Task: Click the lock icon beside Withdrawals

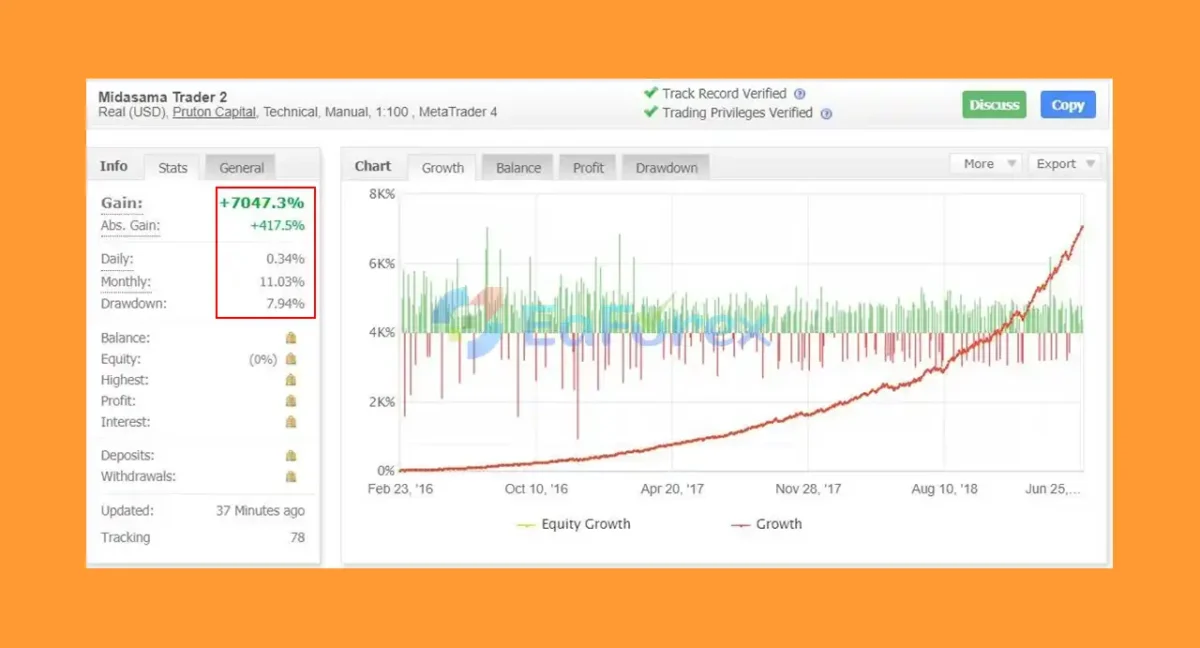Action: [291, 477]
